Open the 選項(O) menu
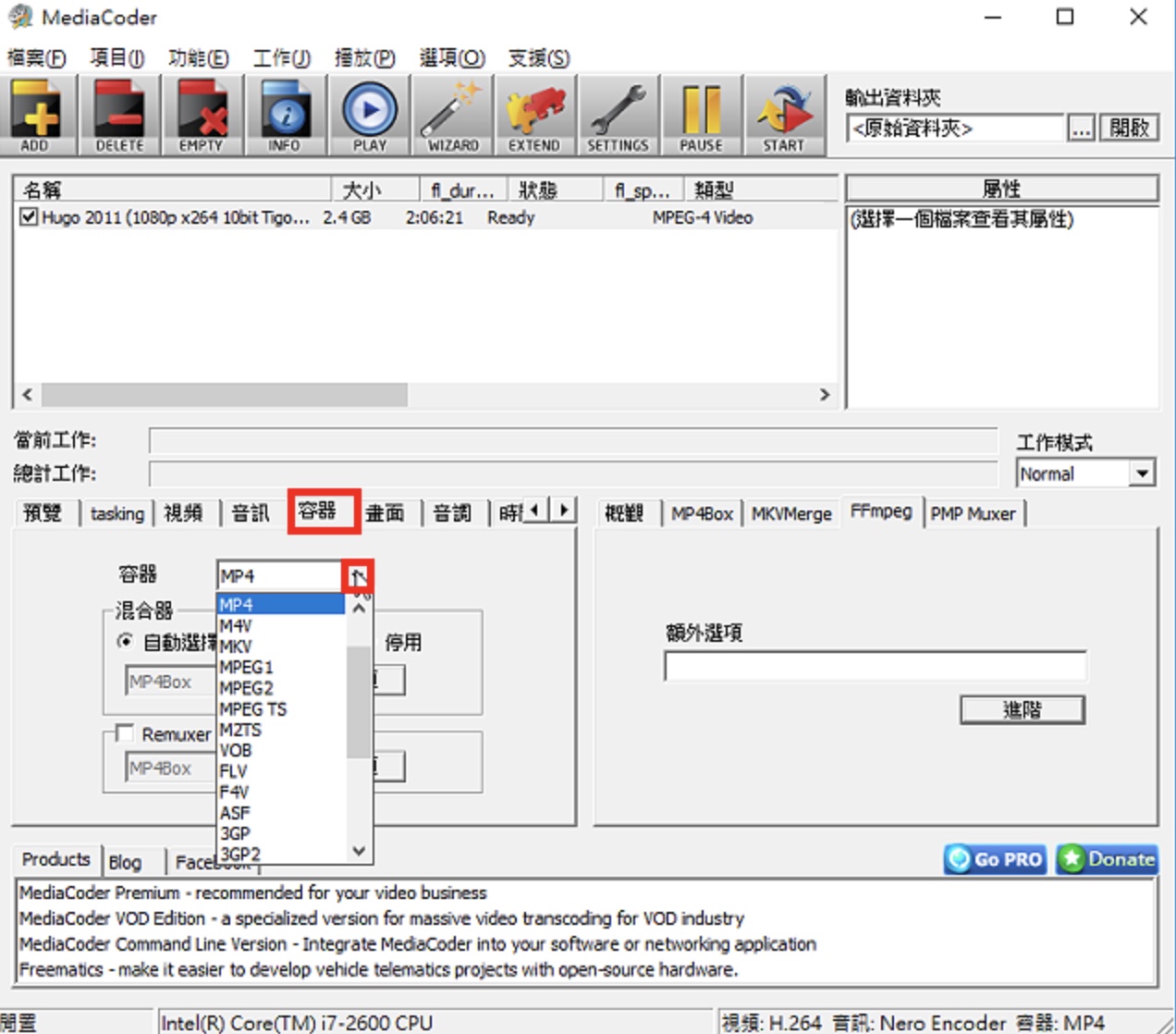 tap(452, 58)
